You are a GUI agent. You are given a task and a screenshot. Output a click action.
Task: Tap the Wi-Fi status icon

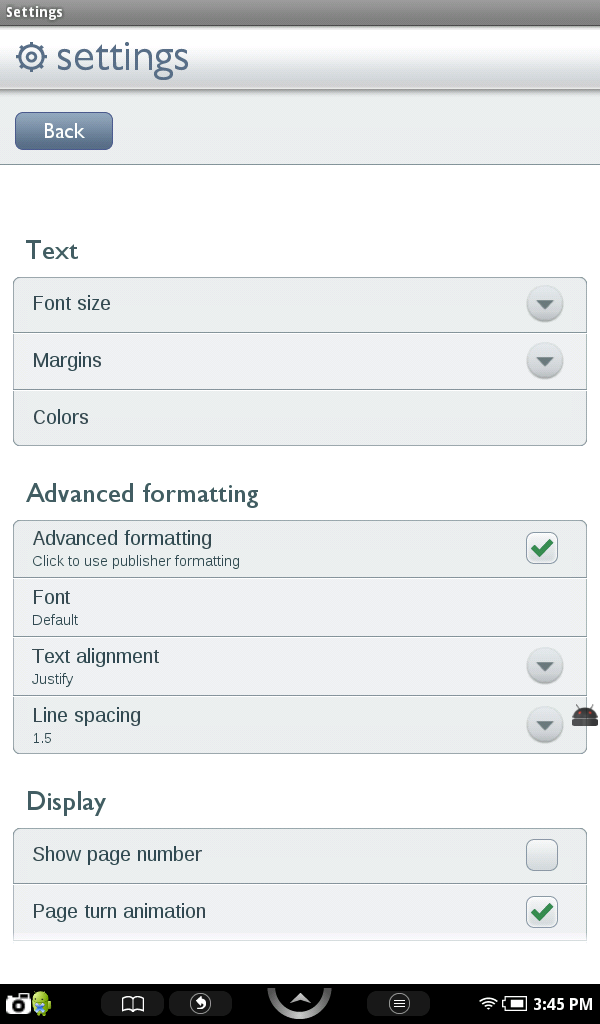point(488,1003)
